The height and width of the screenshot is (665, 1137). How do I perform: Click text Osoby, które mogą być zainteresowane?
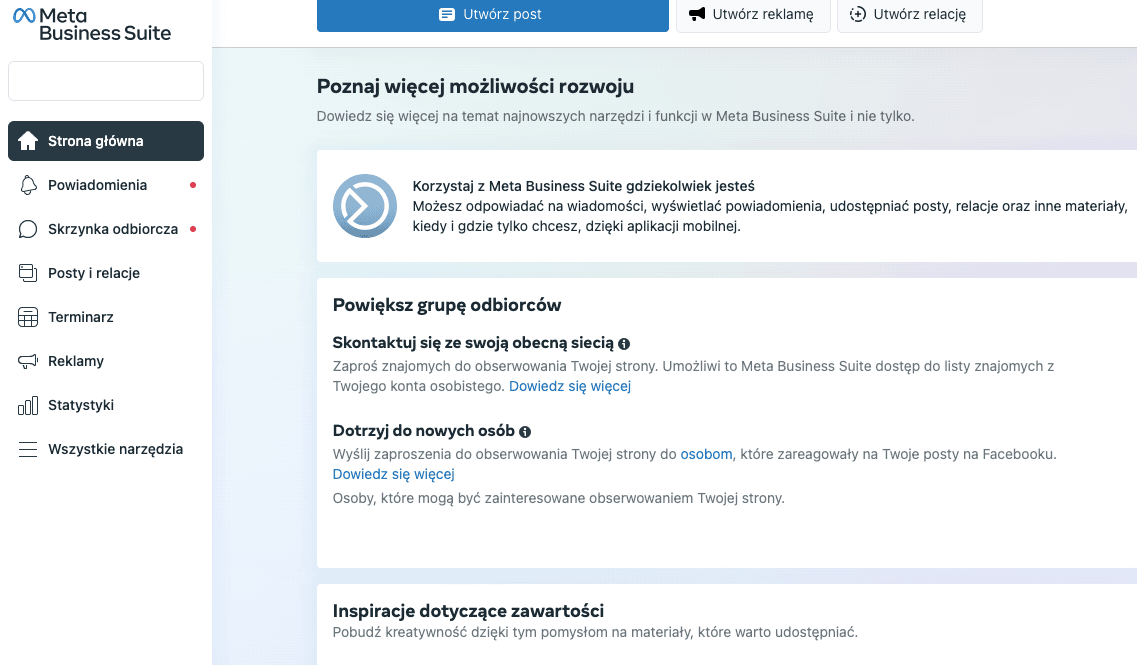[558, 498]
